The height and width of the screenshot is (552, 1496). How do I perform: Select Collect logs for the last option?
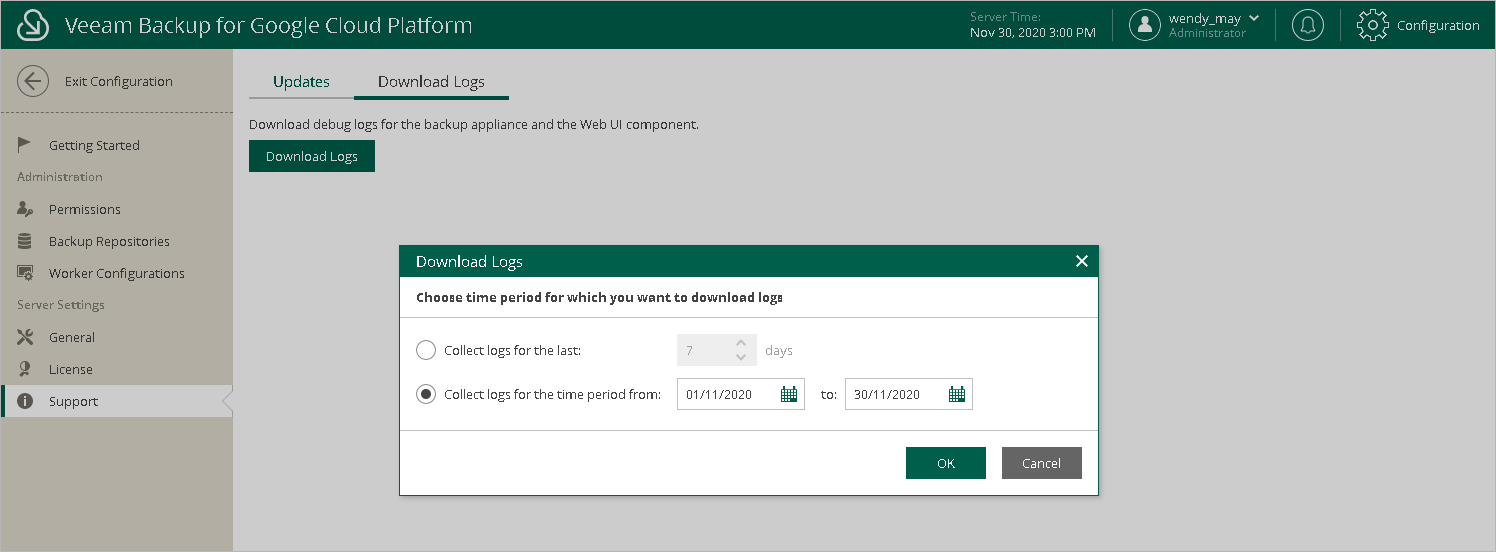click(426, 350)
